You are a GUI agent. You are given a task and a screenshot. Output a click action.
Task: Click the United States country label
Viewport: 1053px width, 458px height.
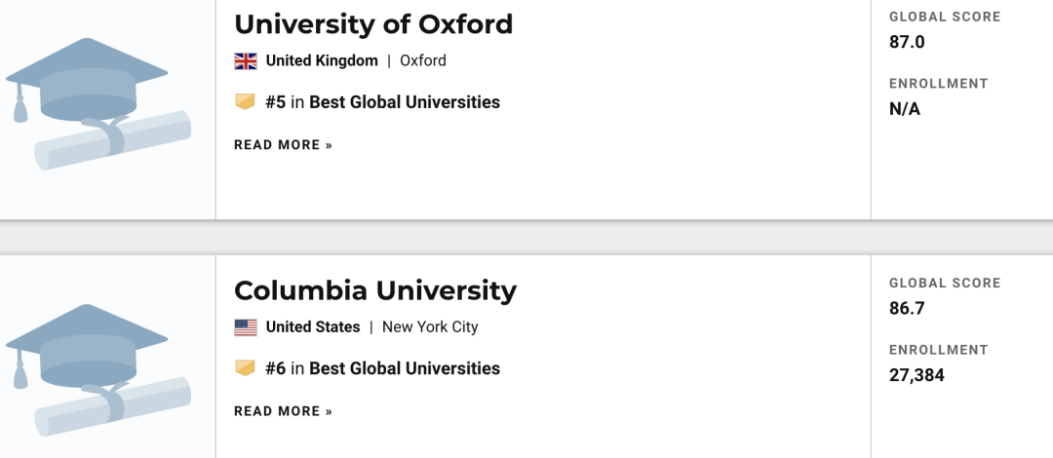pos(312,327)
